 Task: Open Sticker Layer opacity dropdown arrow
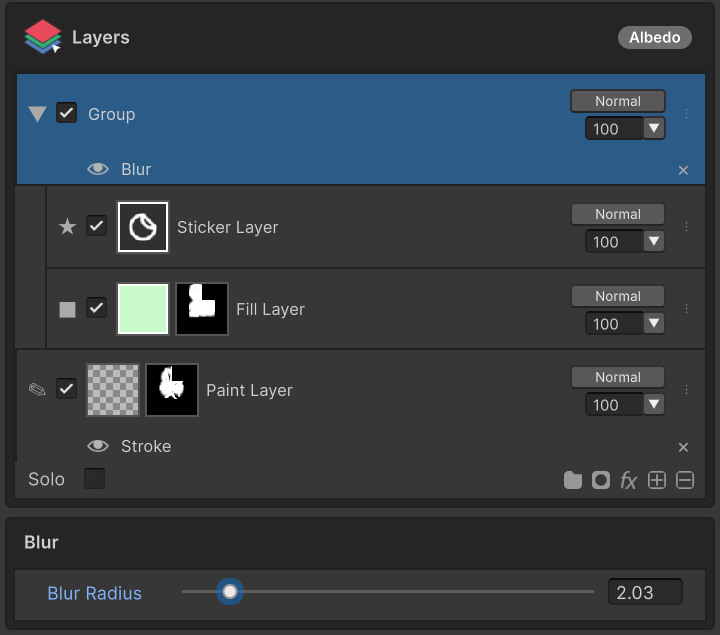(x=654, y=241)
